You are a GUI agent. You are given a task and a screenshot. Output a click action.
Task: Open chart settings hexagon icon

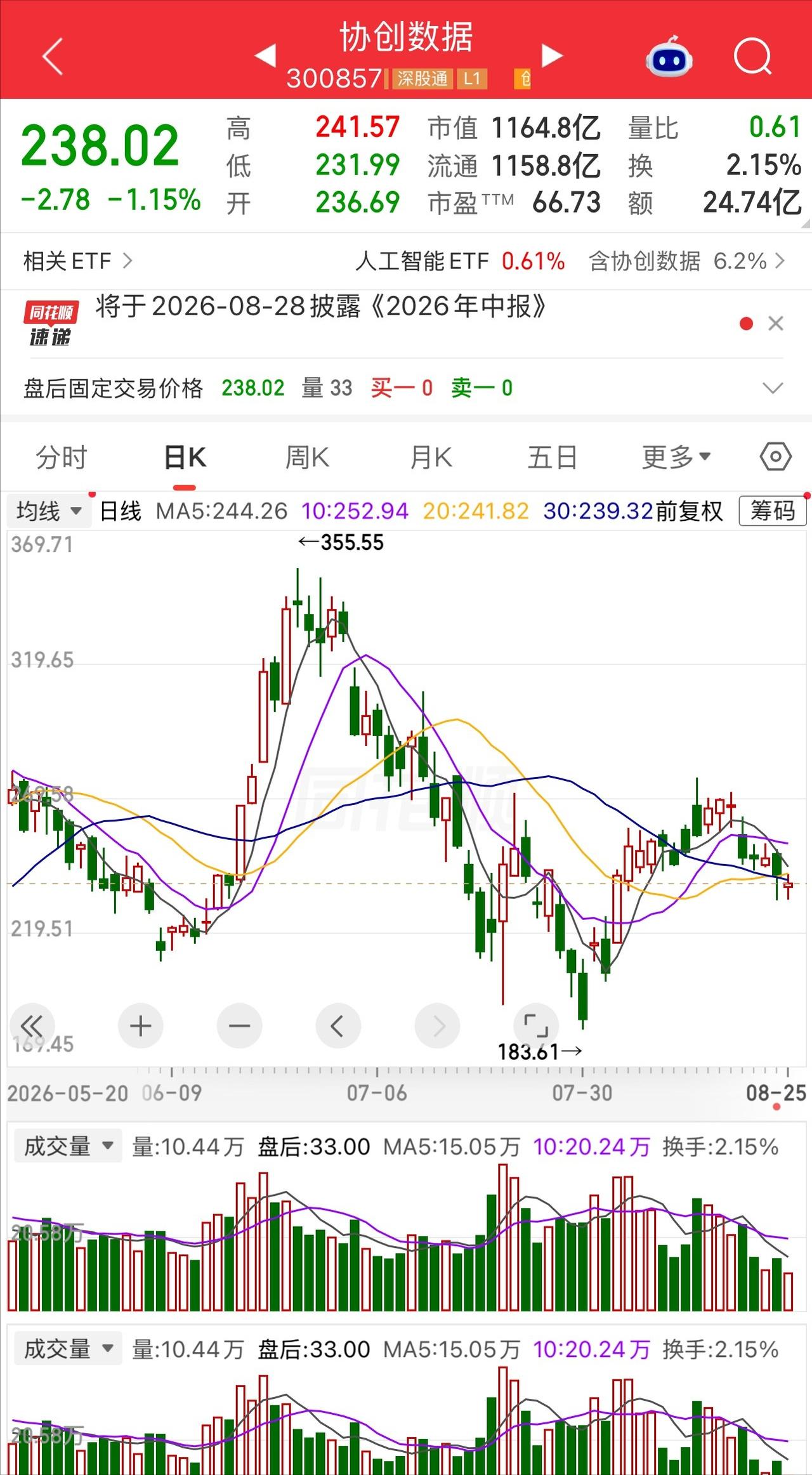tap(775, 457)
